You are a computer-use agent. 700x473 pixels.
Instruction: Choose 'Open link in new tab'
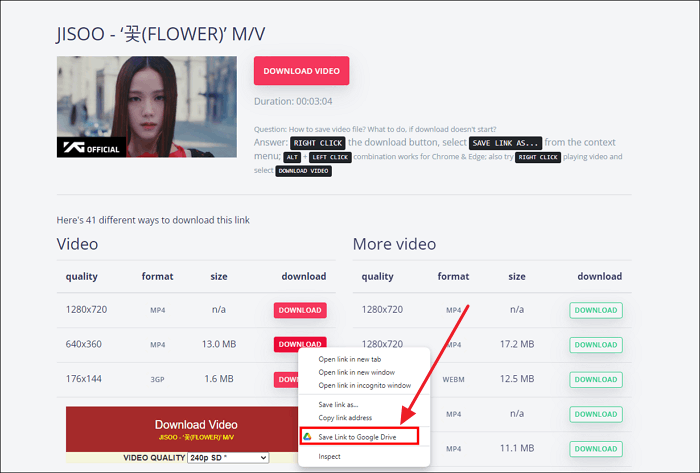pos(349,359)
